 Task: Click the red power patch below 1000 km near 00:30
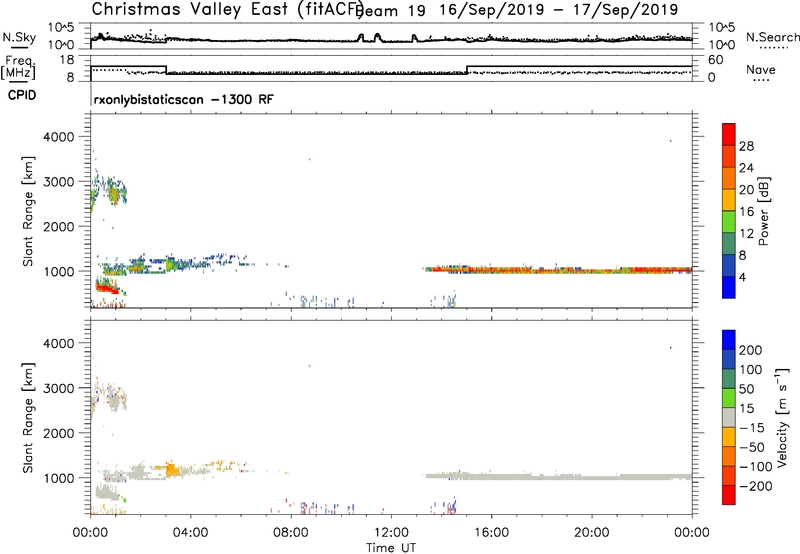[108, 289]
